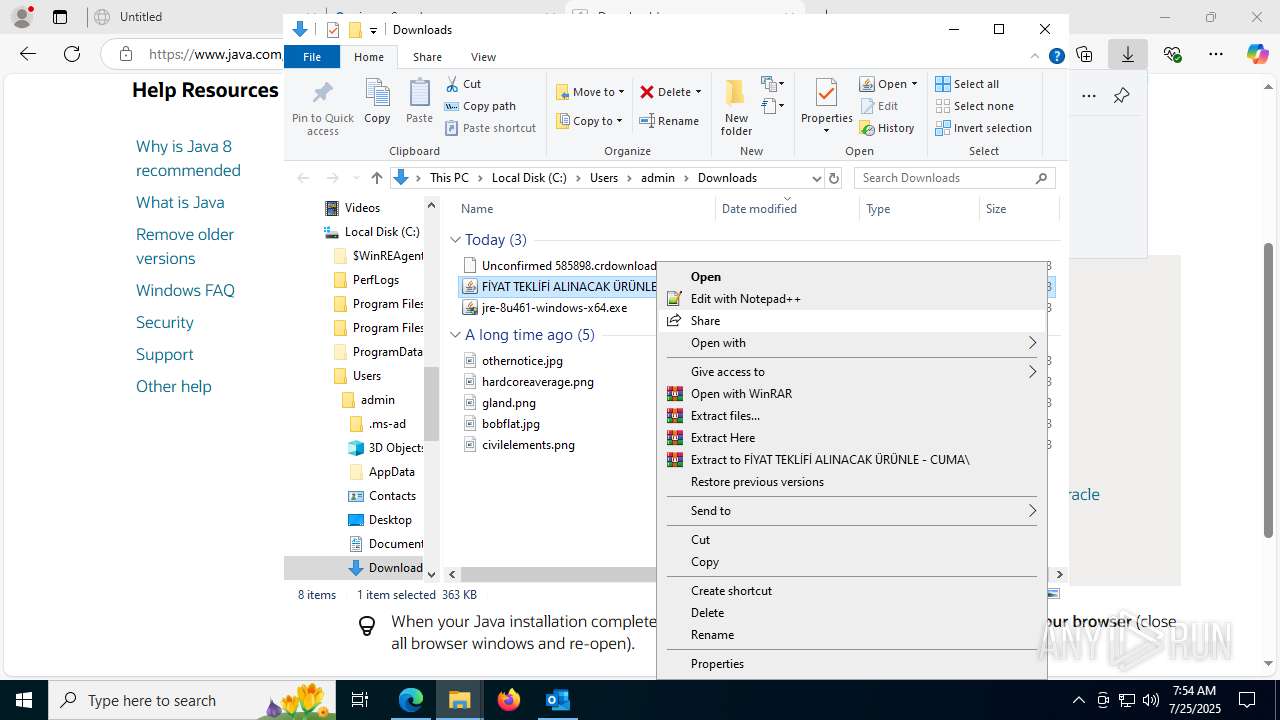
Task: Click Task View taskbar icon
Action: pyautogui.click(x=360, y=700)
